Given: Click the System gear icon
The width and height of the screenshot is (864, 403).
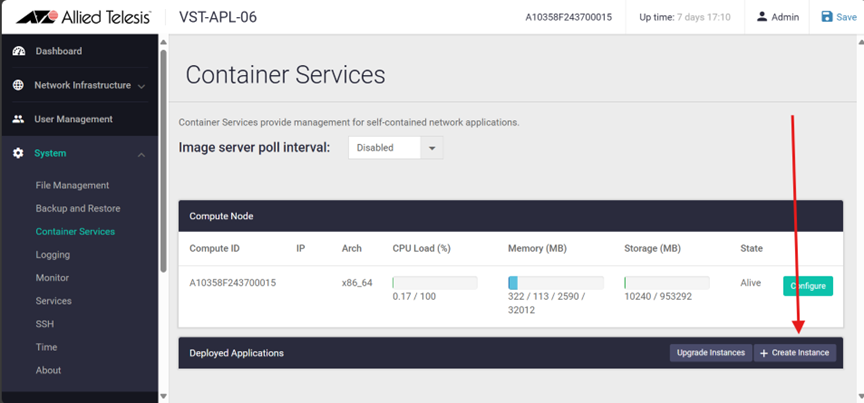Looking at the screenshot, I should (x=18, y=153).
